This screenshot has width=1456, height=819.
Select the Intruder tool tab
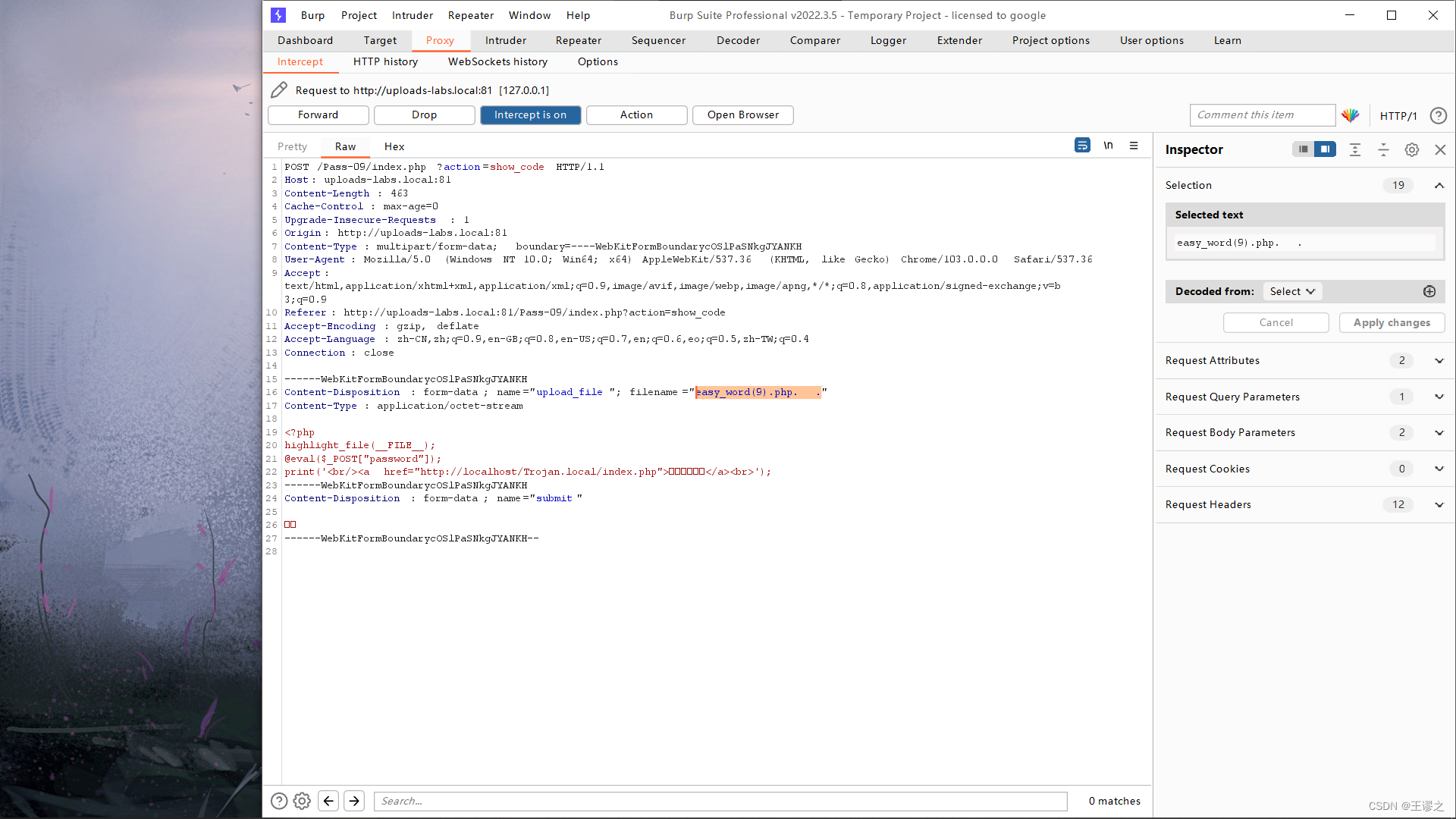point(505,40)
